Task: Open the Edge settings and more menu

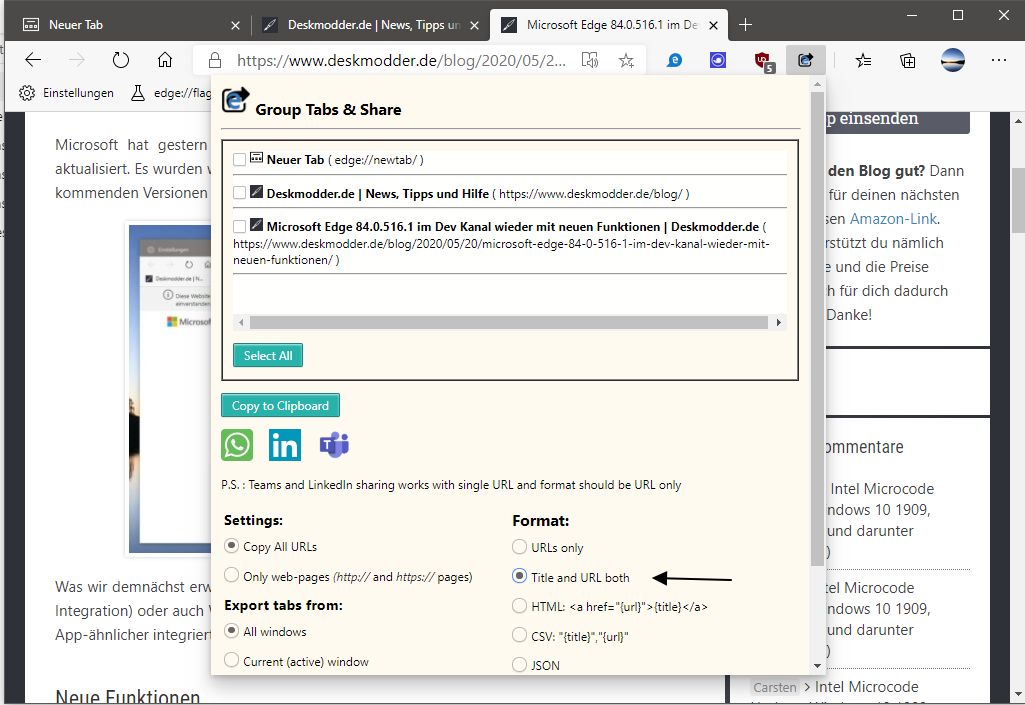Action: 999,60
